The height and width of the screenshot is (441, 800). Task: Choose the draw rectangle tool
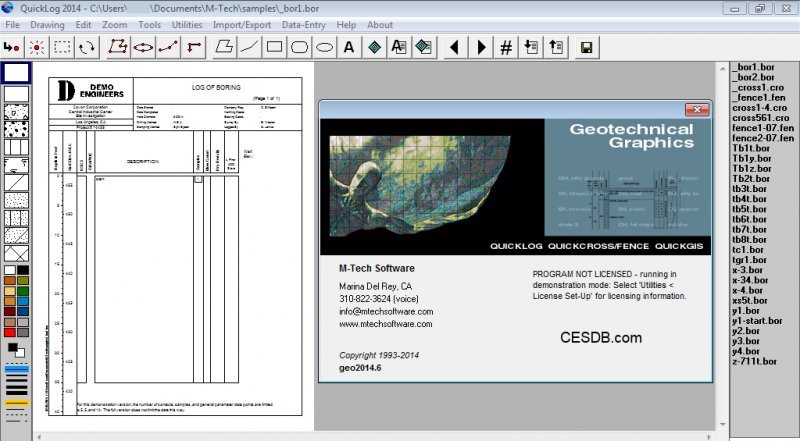click(x=274, y=47)
